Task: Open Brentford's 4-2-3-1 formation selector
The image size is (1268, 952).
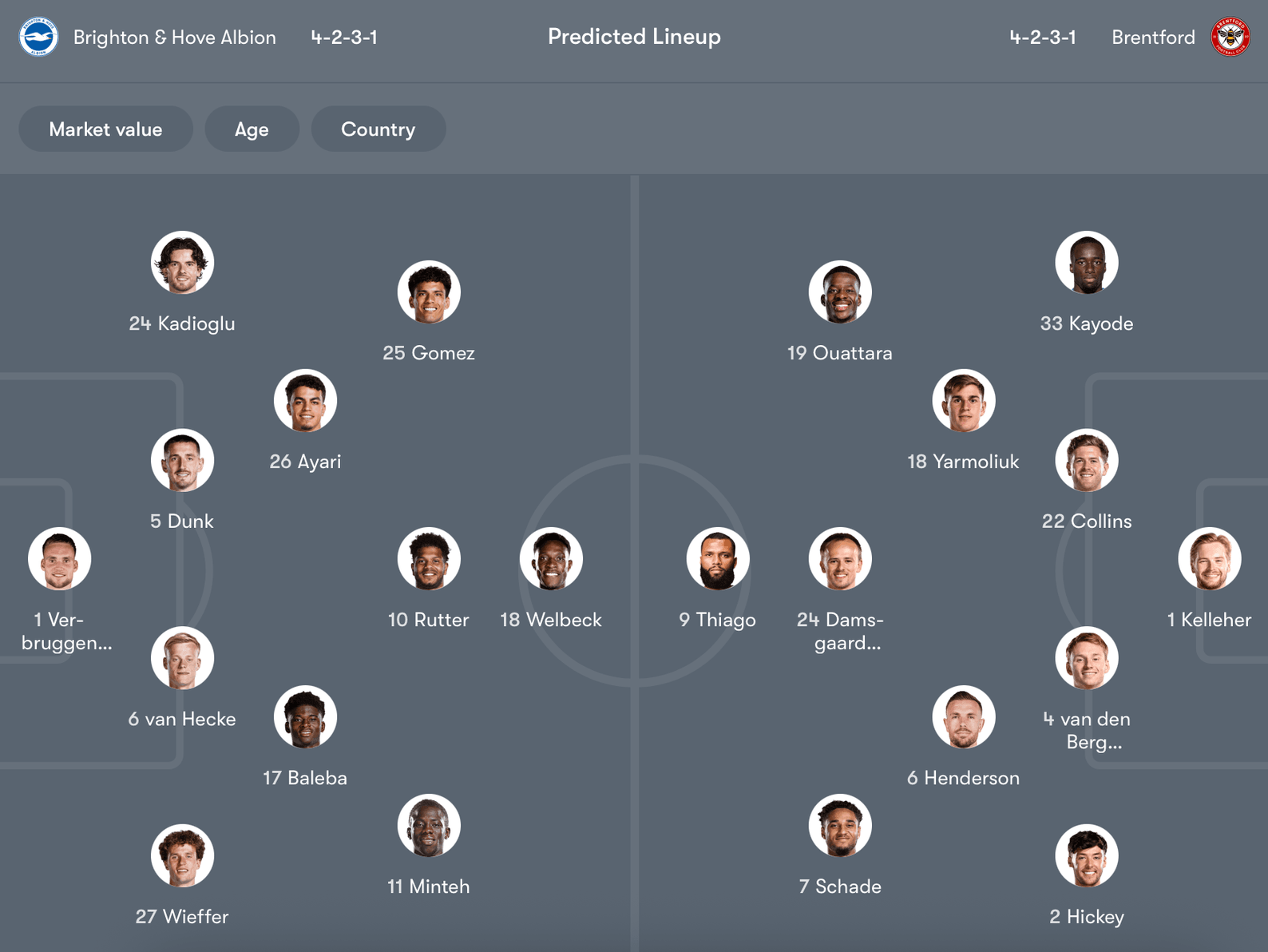Action: pos(1043,36)
